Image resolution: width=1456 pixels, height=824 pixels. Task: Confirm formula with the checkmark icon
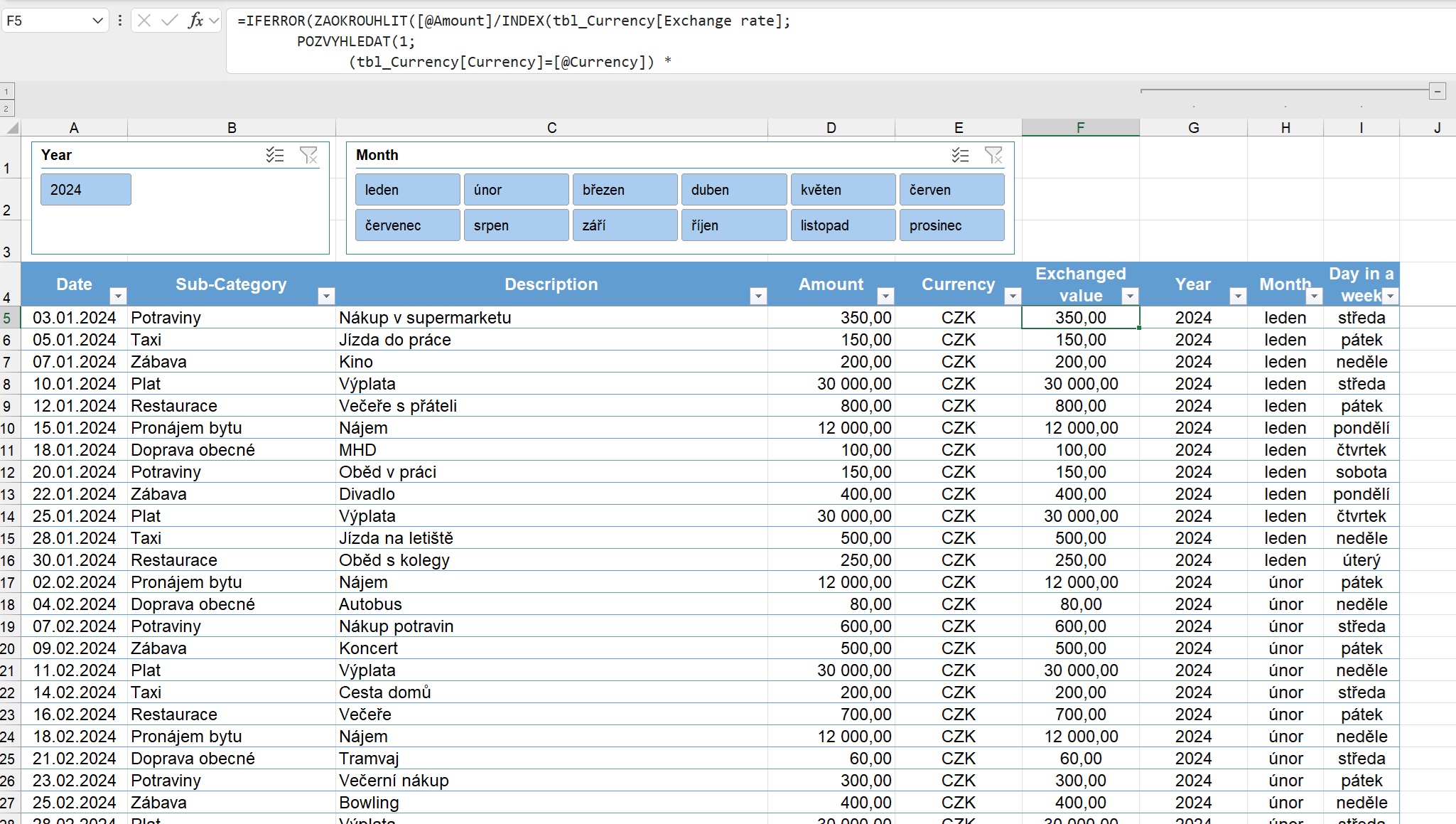169,21
